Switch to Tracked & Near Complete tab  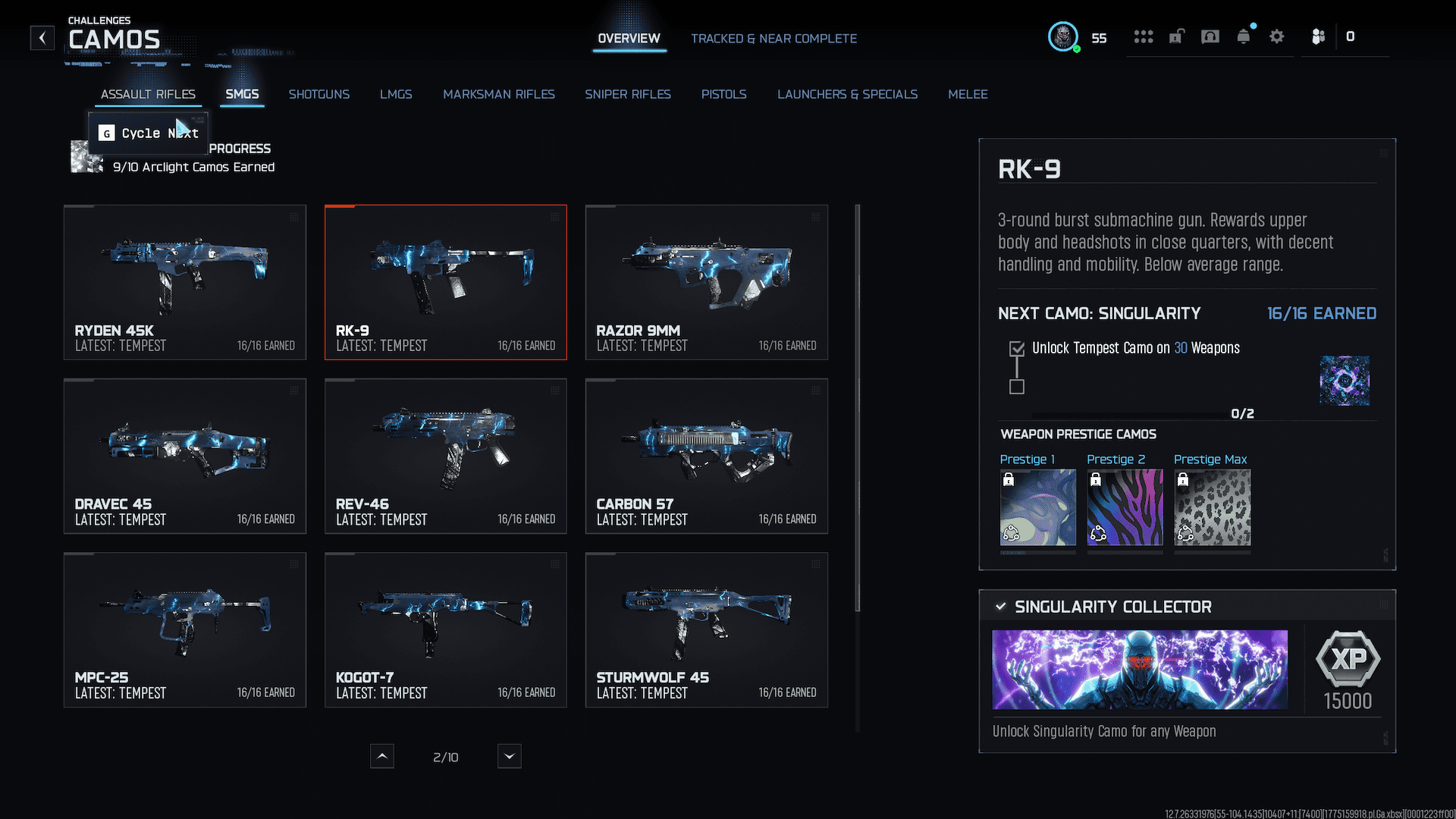773,39
